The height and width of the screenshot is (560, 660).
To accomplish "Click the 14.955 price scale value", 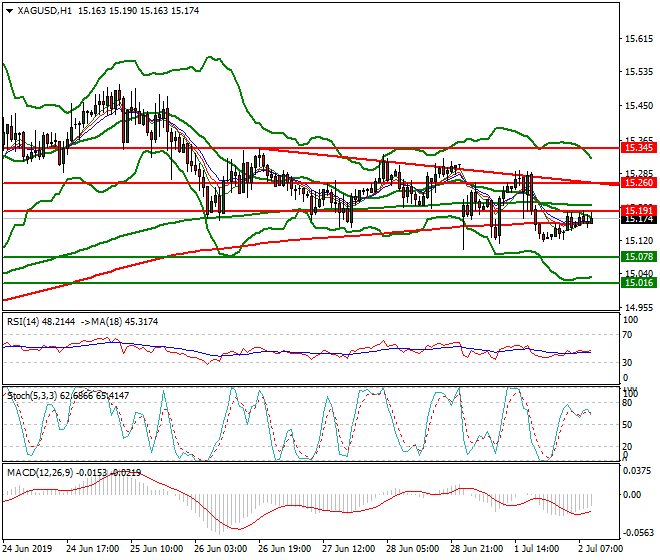I will (x=639, y=308).
